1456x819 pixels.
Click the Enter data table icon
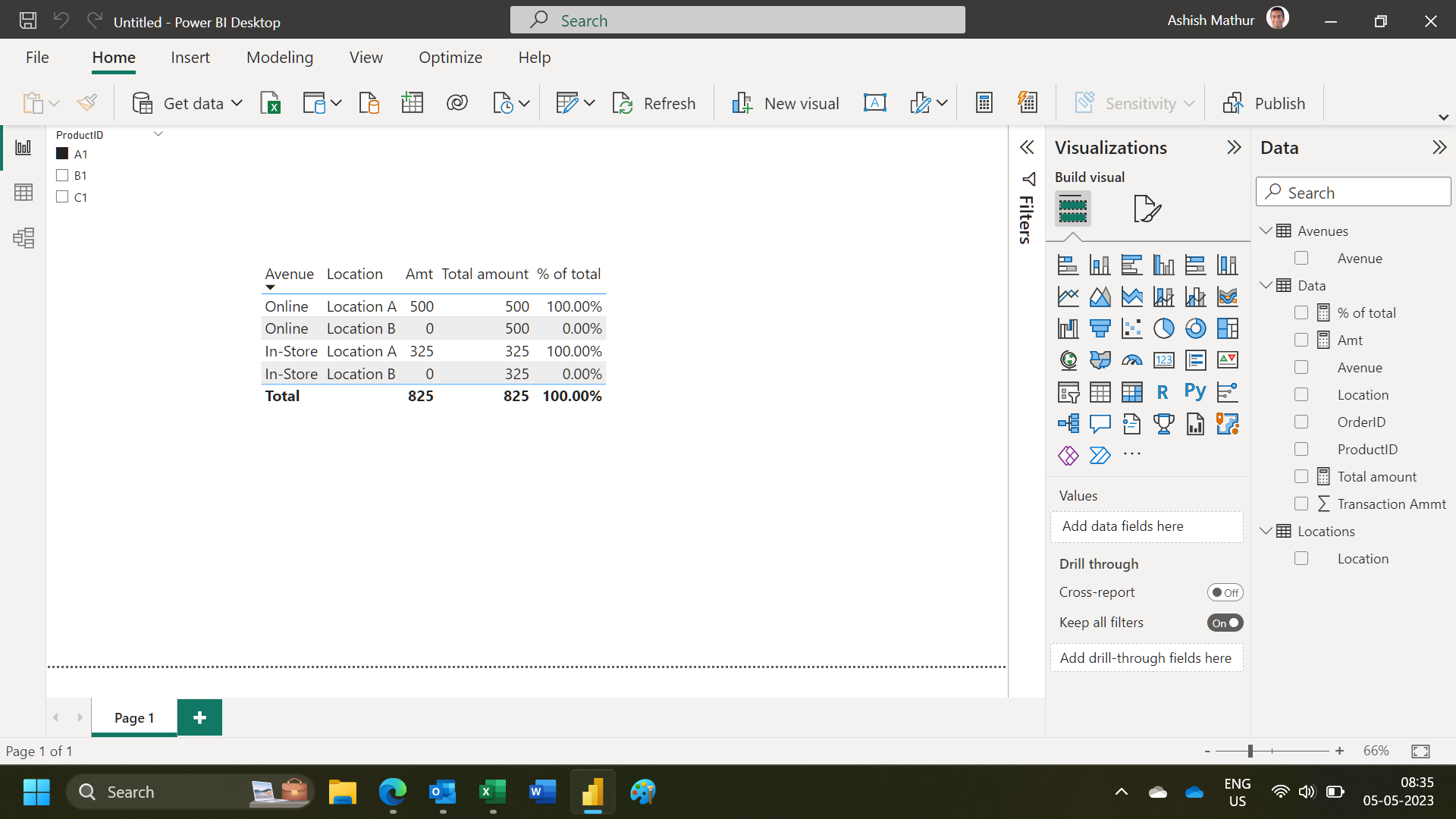coord(412,103)
